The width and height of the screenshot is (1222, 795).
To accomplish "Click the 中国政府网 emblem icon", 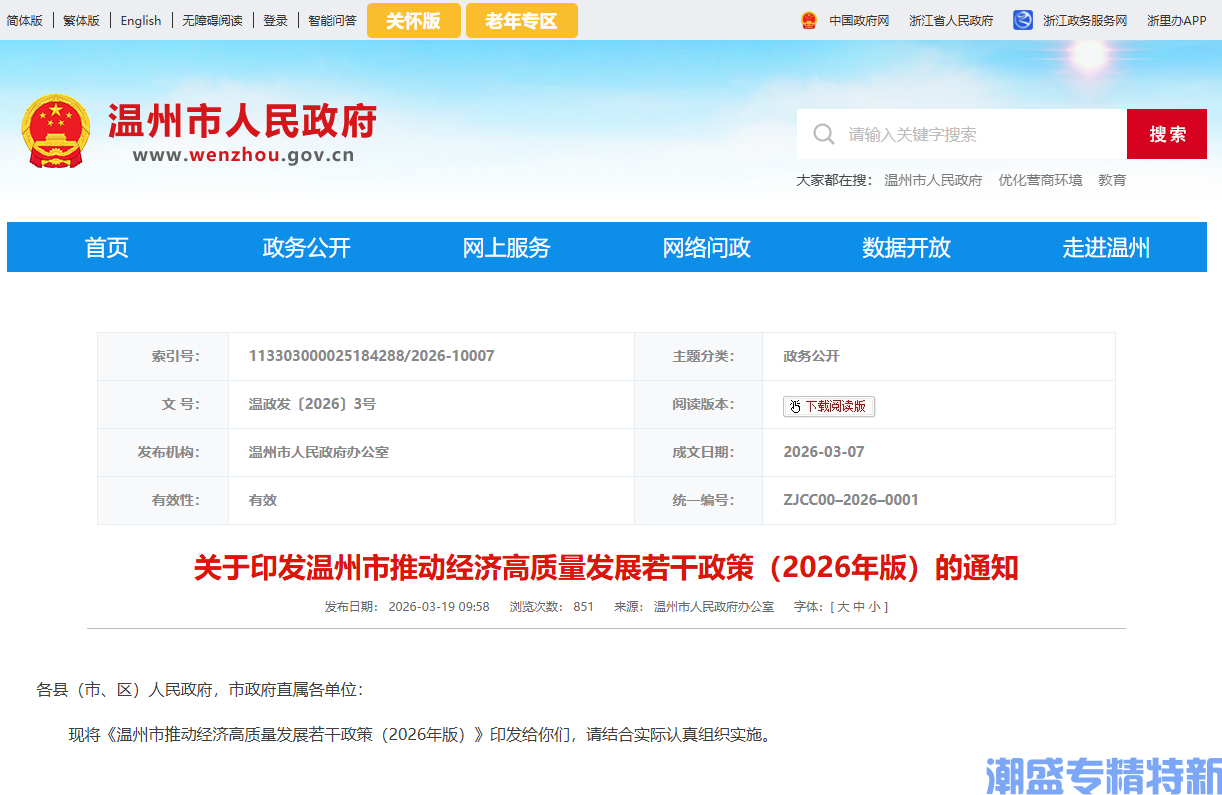I will (x=809, y=19).
